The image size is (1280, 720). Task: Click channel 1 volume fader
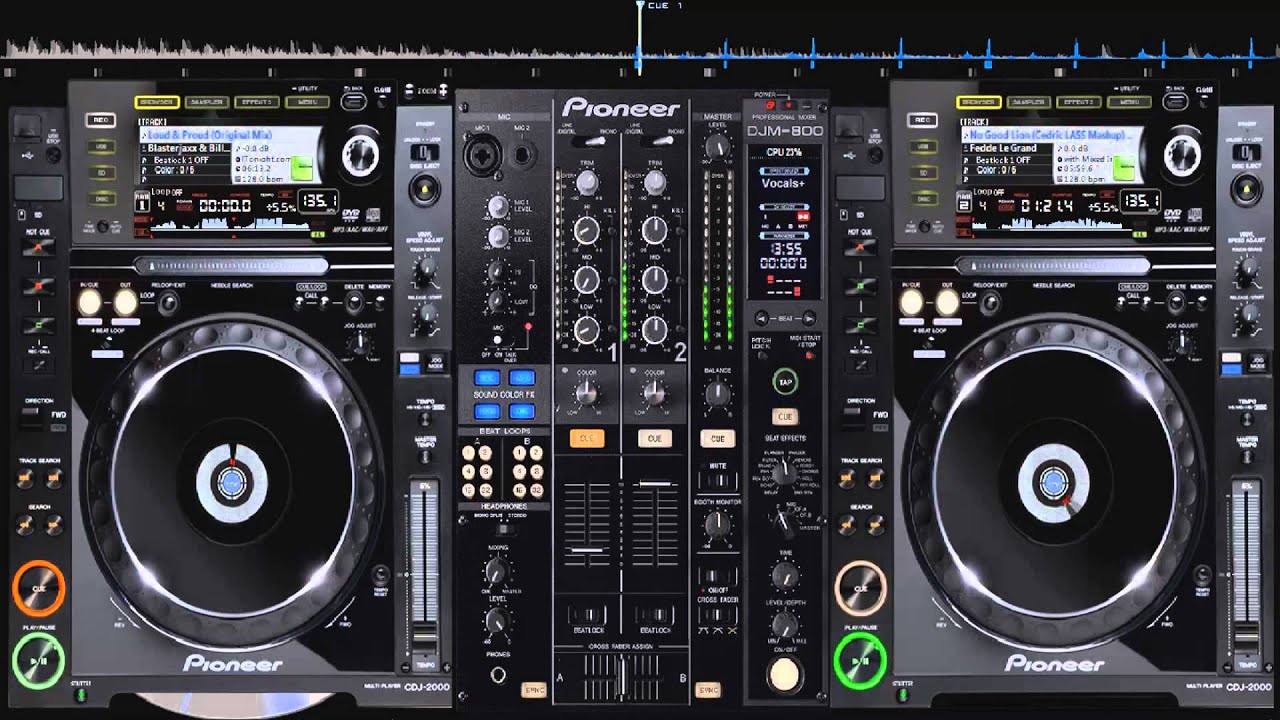587,550
